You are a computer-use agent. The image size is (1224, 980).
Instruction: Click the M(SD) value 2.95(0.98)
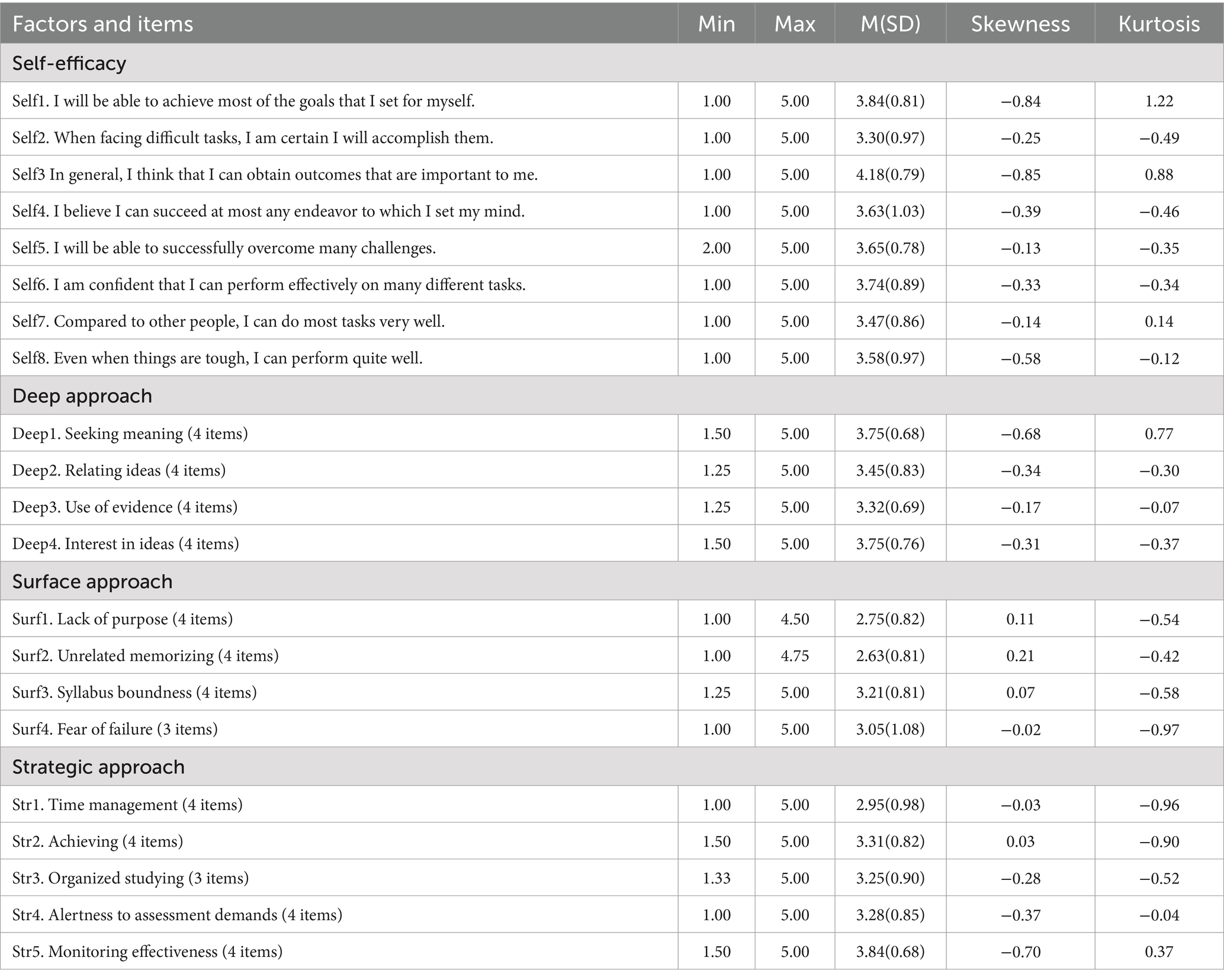pyautogui.click(x=890, y=805)
